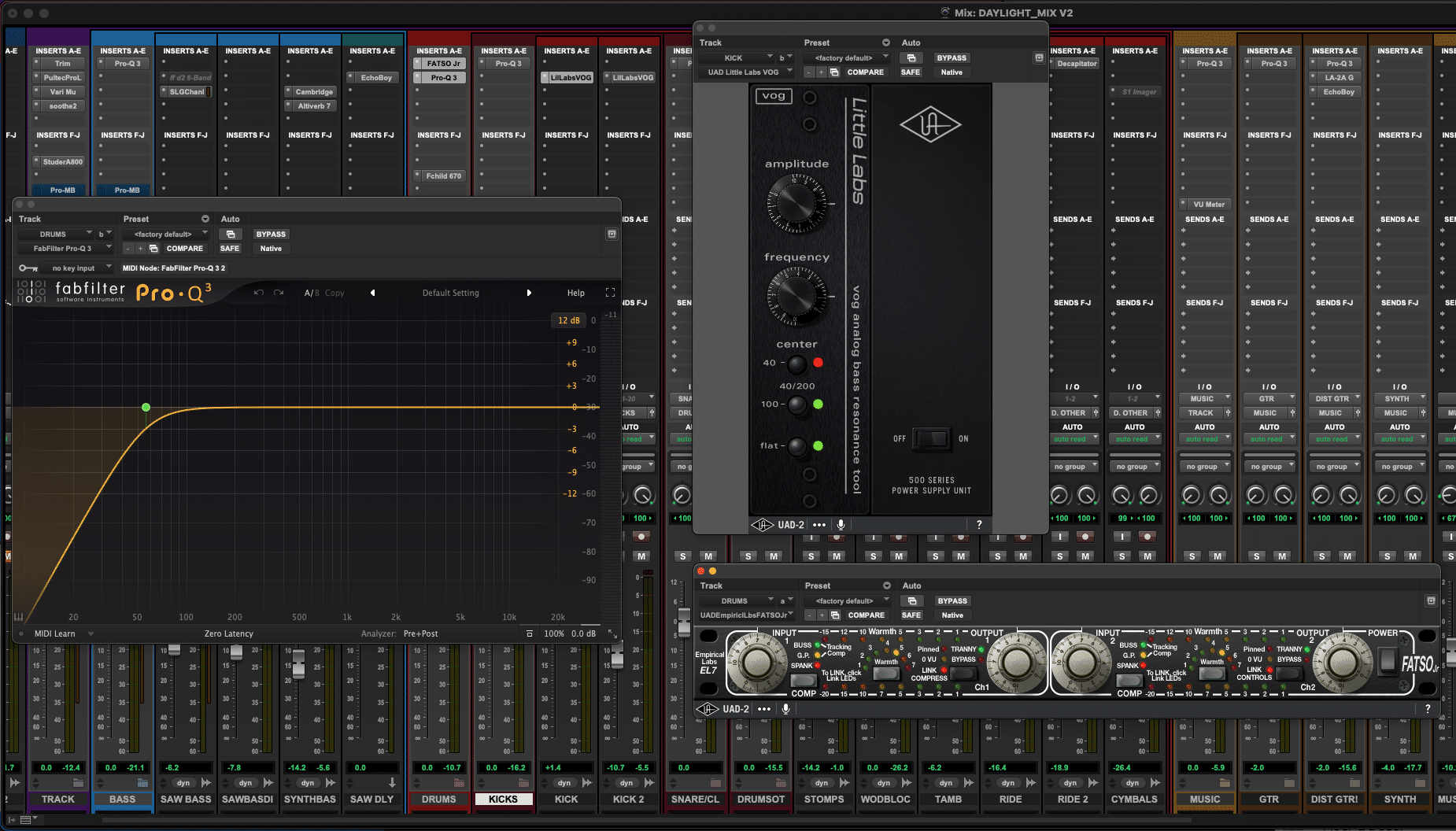Open UAD Little Labs VOG plugin selector
Screen dimensions: 1456x831
(x=746, y=72)
